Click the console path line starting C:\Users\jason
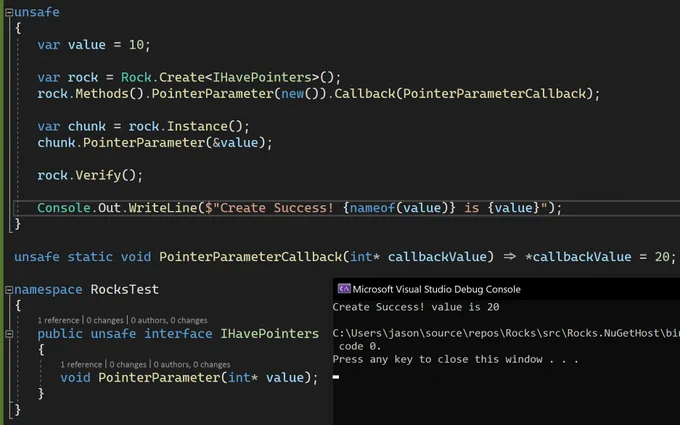 (506, 333)
